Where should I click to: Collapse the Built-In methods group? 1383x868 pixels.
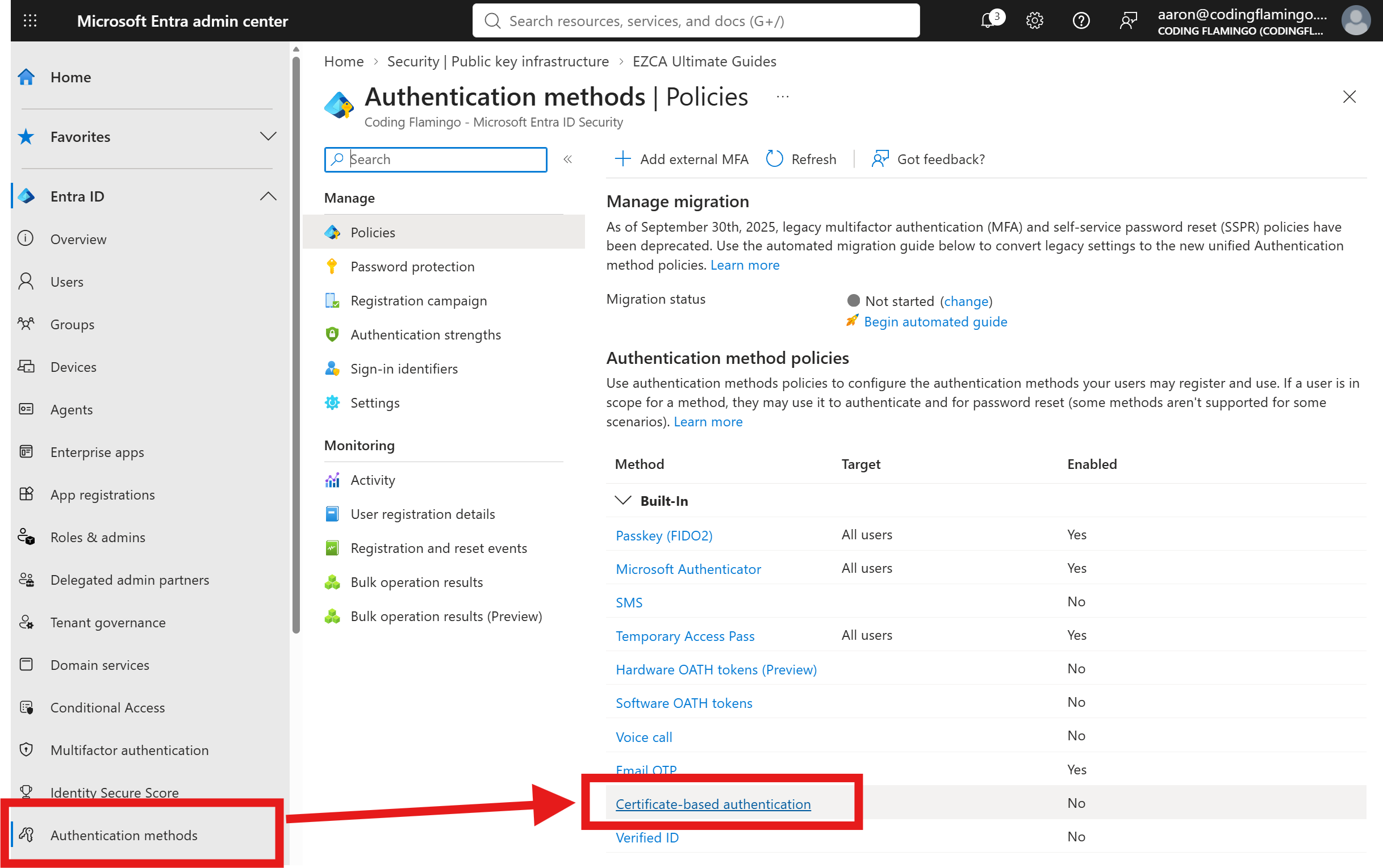(x=623, y=501)
